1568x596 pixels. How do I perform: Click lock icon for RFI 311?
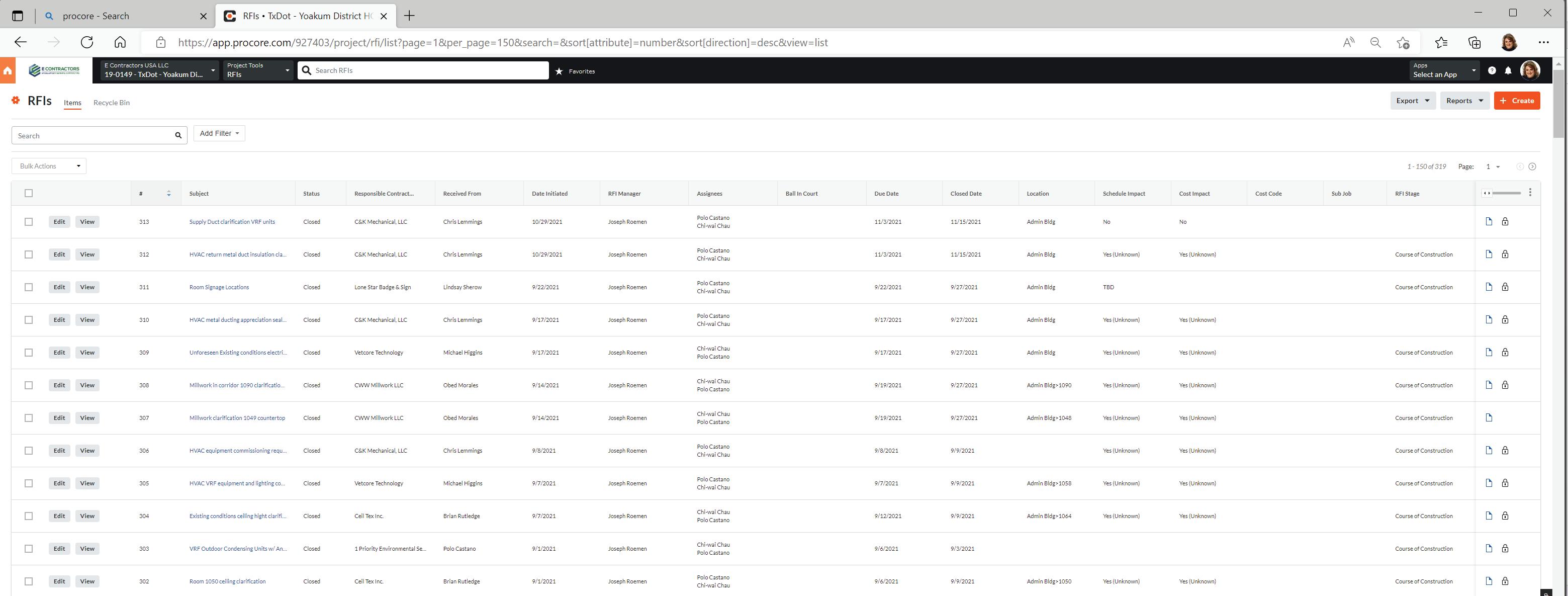[x=1505, y=287]
